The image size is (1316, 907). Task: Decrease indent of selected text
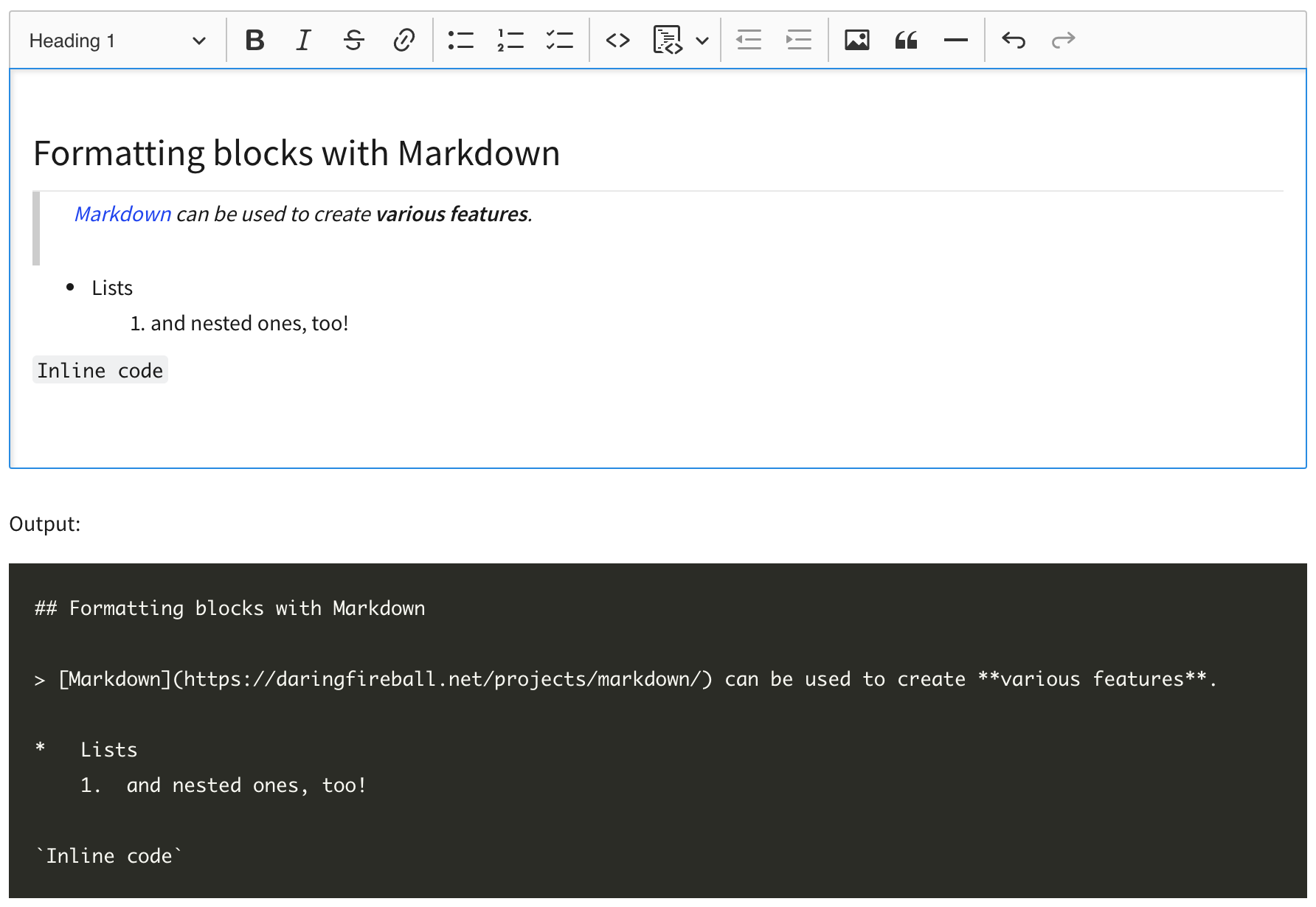pyautogui.click(x=749, y=41)
